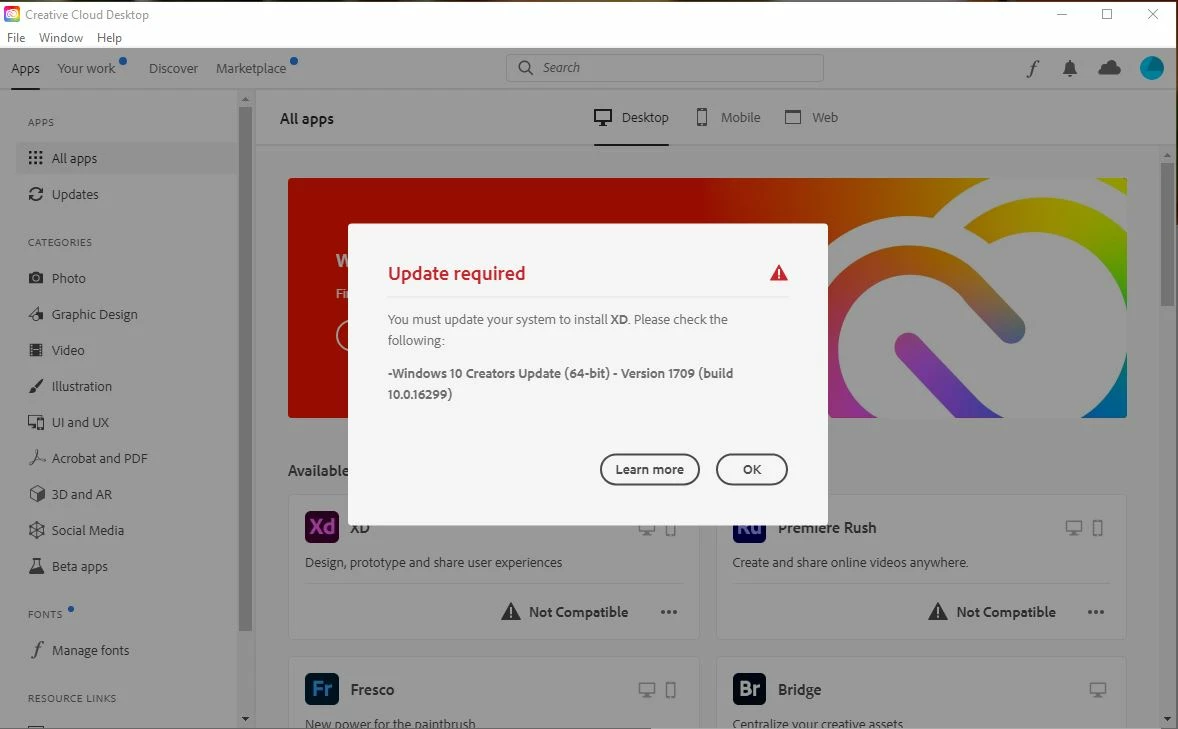Click the Acrobat and PDF icon
Screen dimensions: 1178x729
tap(37, 458)
